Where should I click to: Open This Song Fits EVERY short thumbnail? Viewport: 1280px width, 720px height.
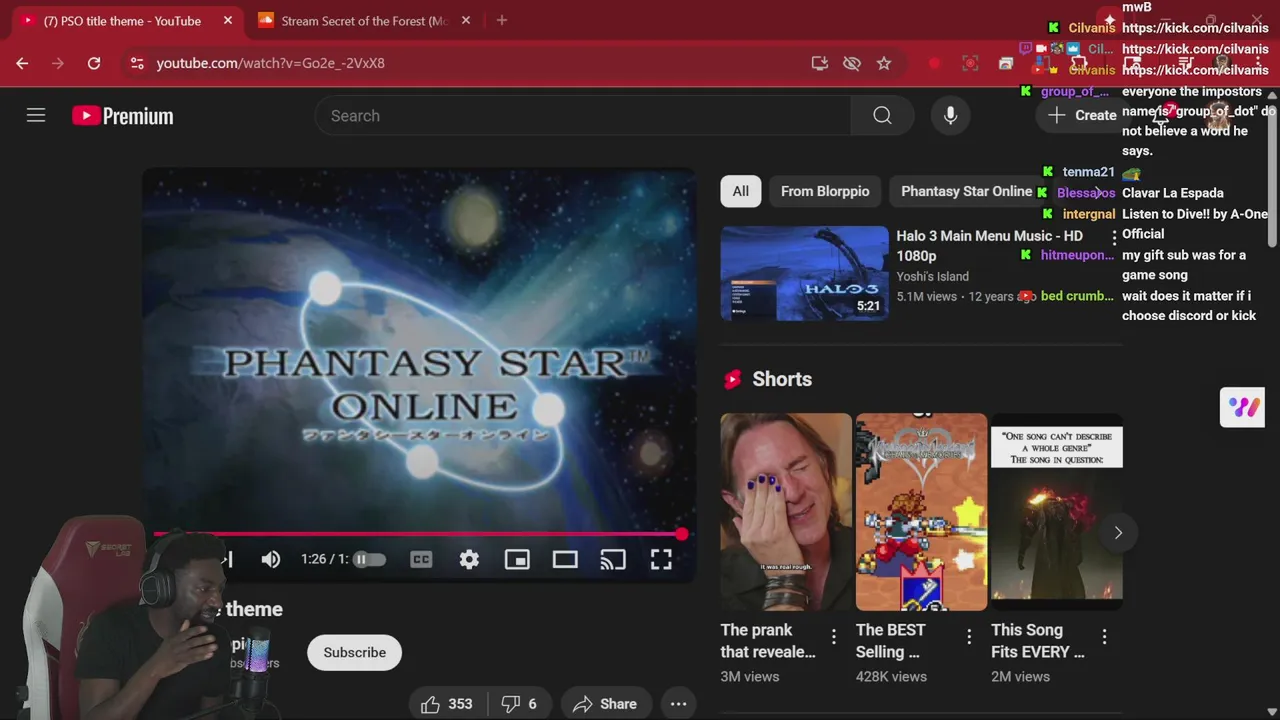1056,512
